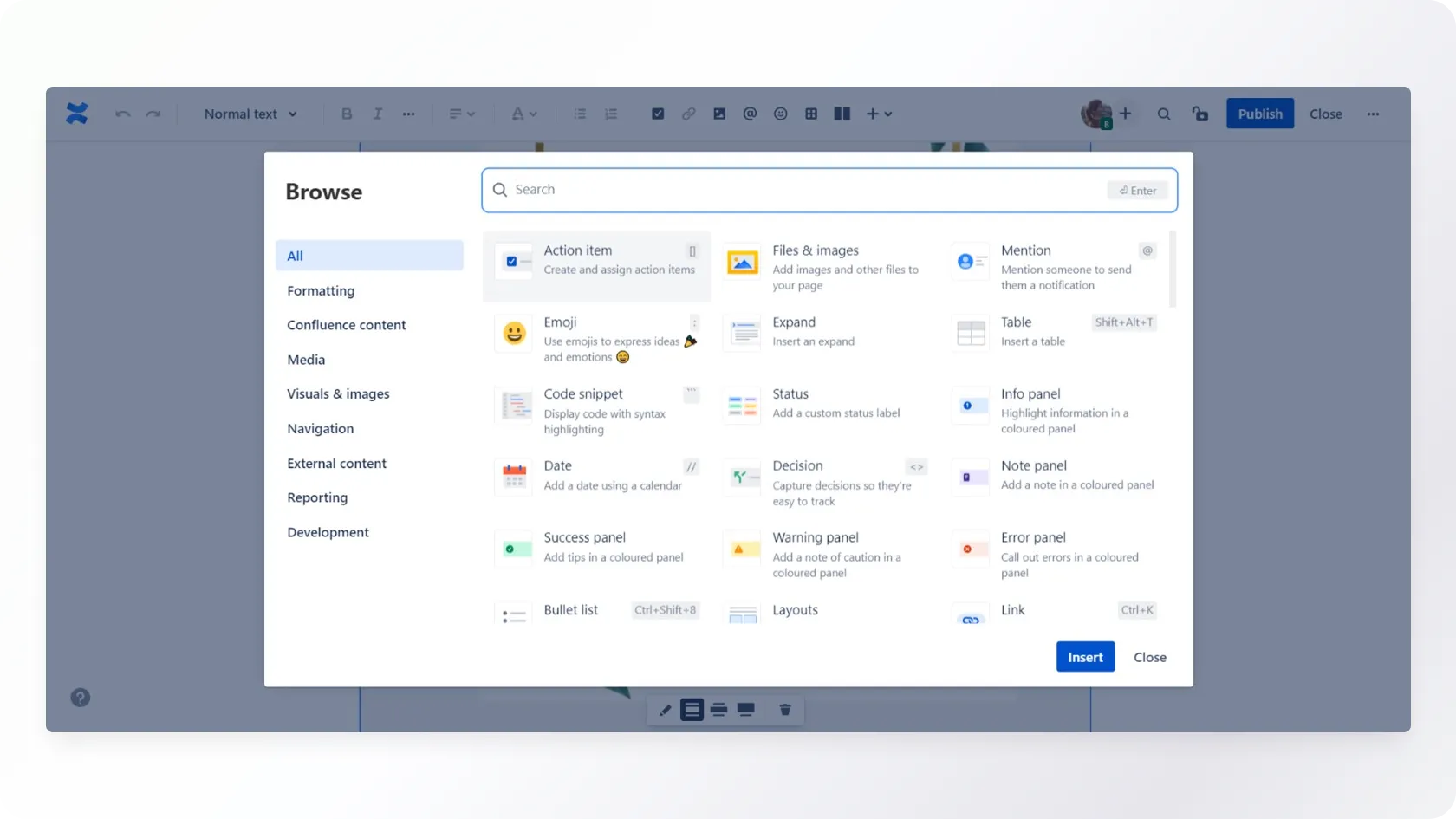
Task: Open the page restrictions lock icon
Action: click(1199, 114)
